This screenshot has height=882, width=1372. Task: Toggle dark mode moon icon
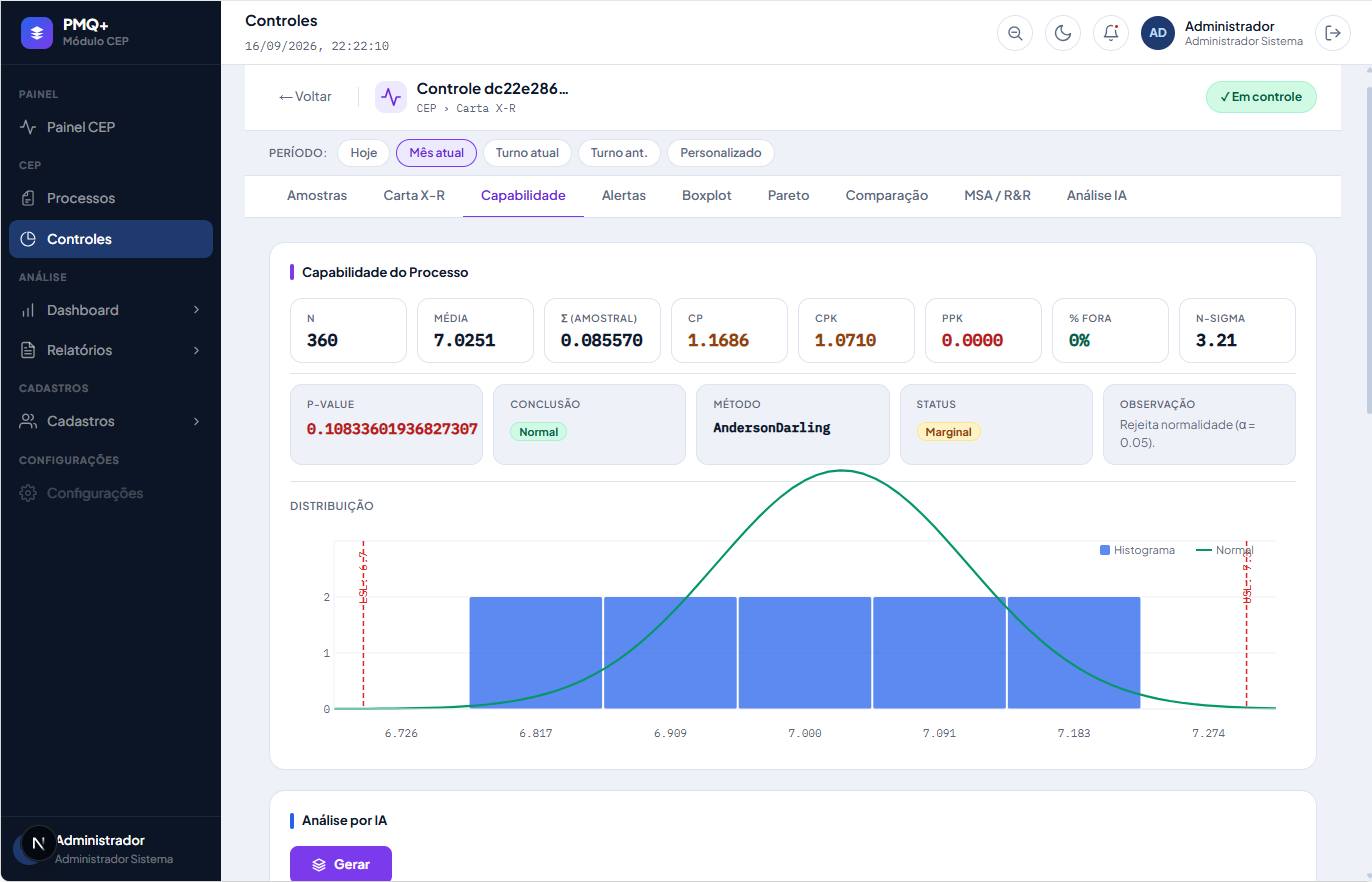[1063, 33]
